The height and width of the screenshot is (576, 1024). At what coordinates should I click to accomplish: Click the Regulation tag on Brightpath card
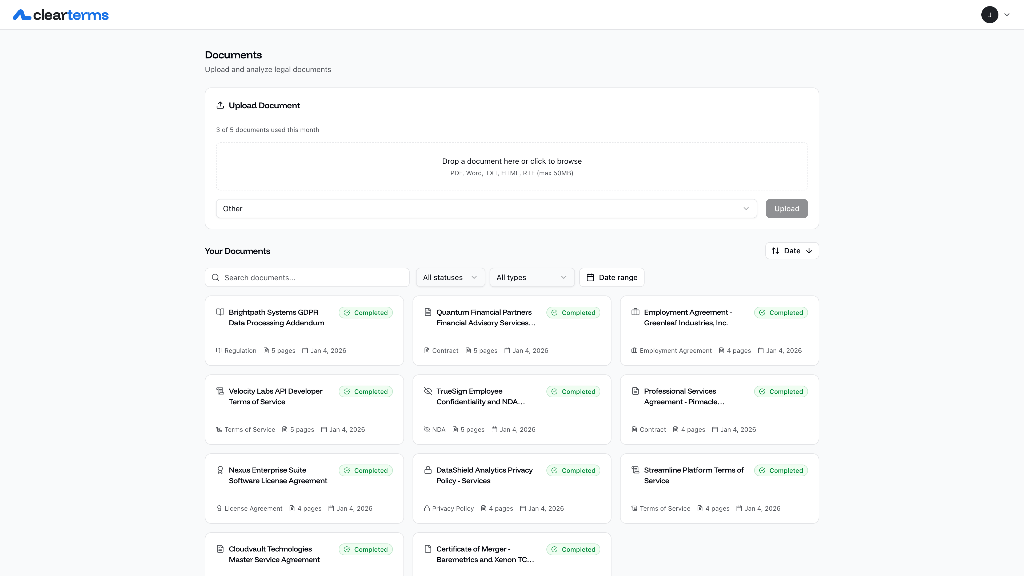pos(236,351)
